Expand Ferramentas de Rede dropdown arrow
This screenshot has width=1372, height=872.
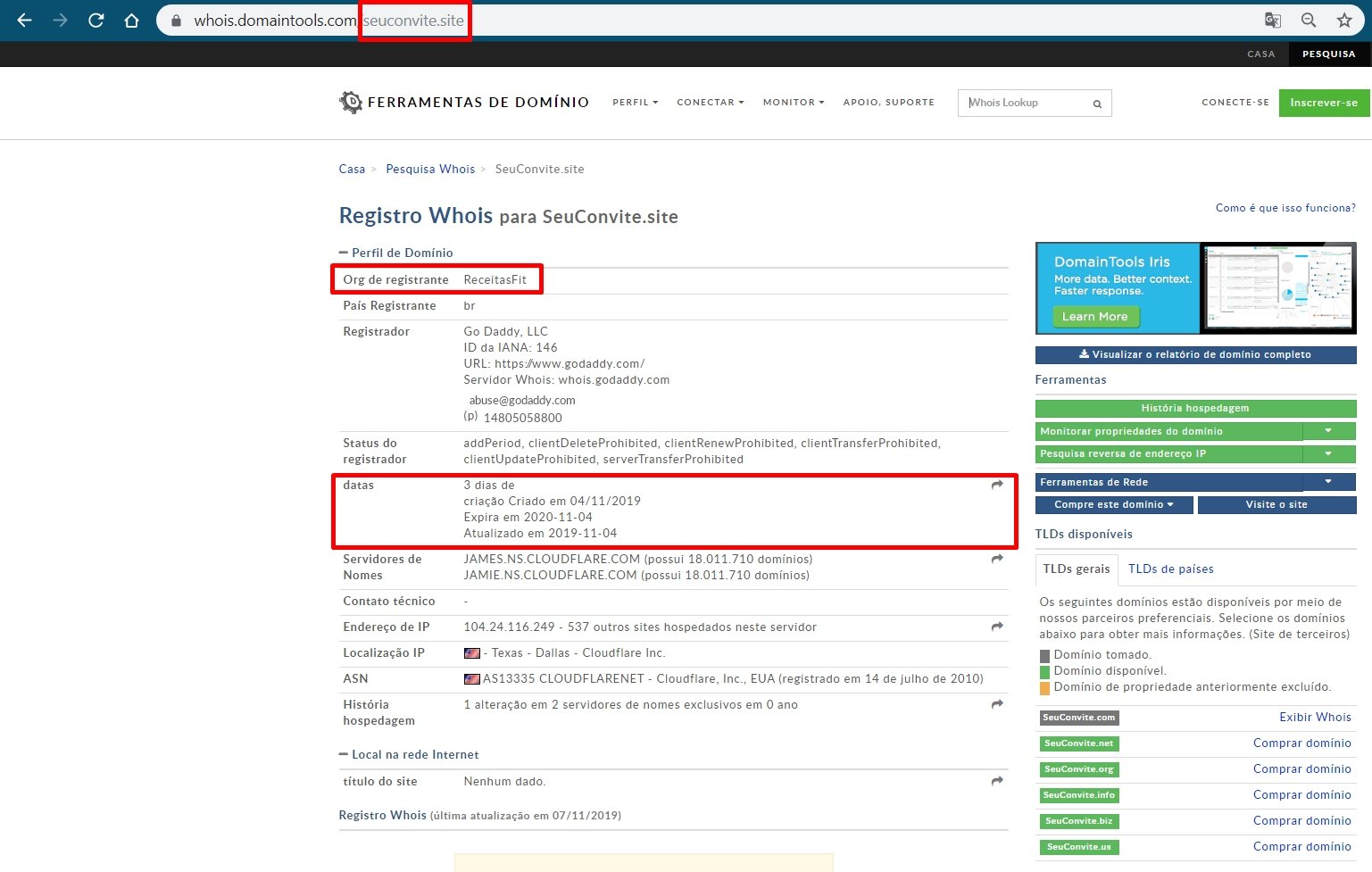point(1328,482)
